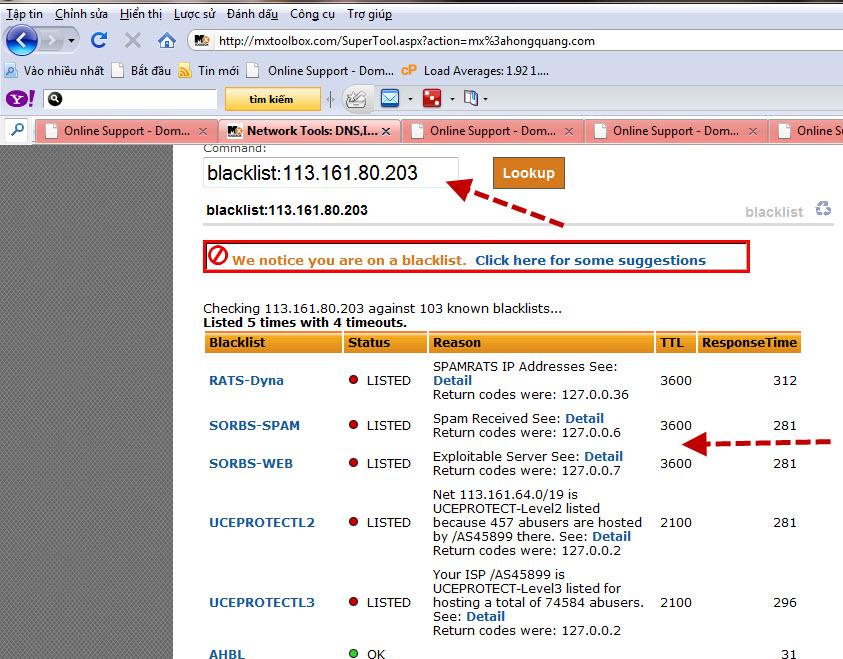Open the Vào nhiều nhất bookmark
Viewport: 843px width, 659px height.
54,70
